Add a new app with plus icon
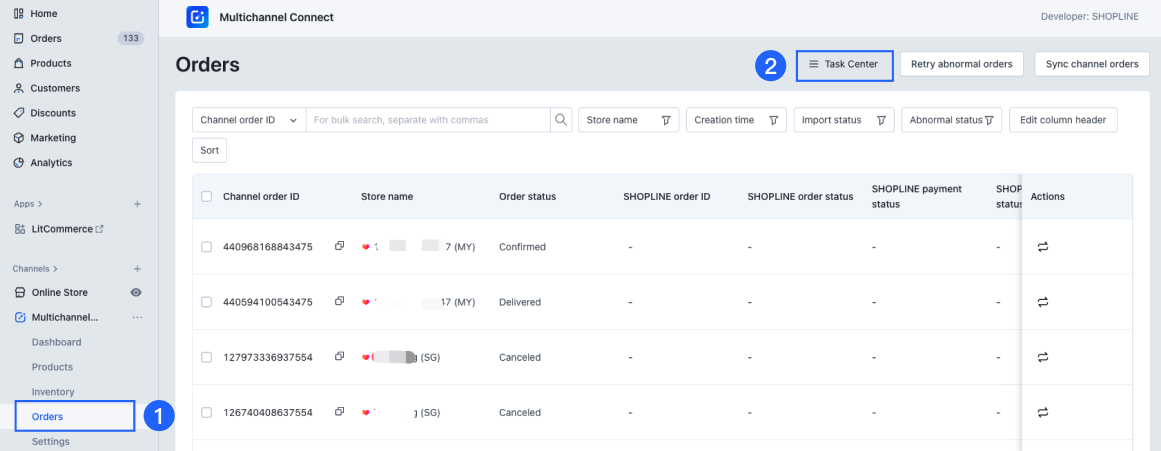The width and height of the screenshot is (1161, 451). pos(137,204)
